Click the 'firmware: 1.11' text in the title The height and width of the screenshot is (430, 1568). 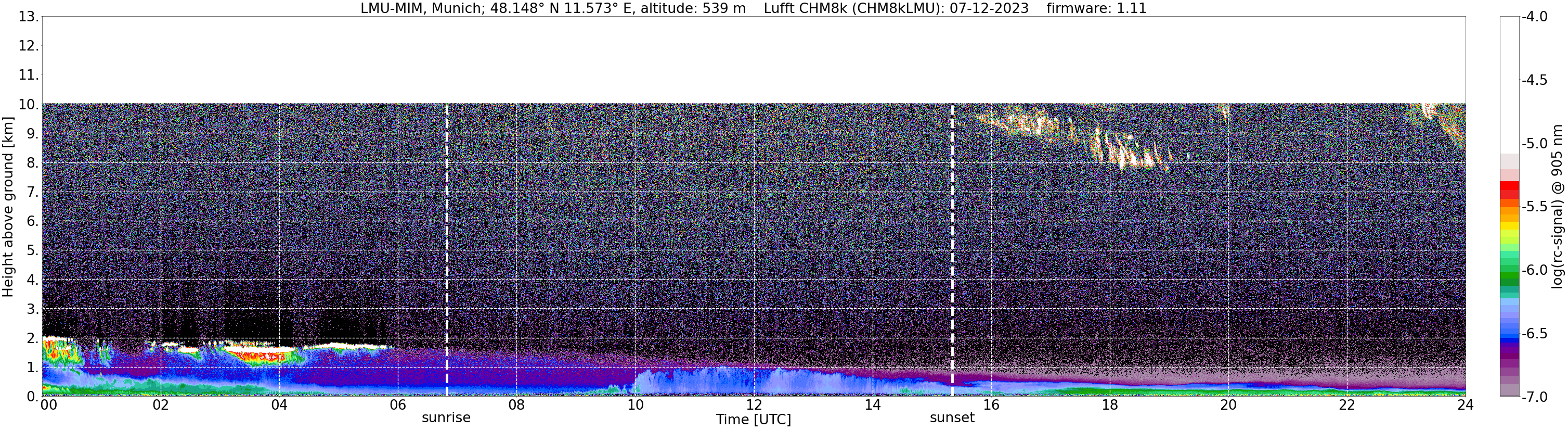click(1096, 8)
